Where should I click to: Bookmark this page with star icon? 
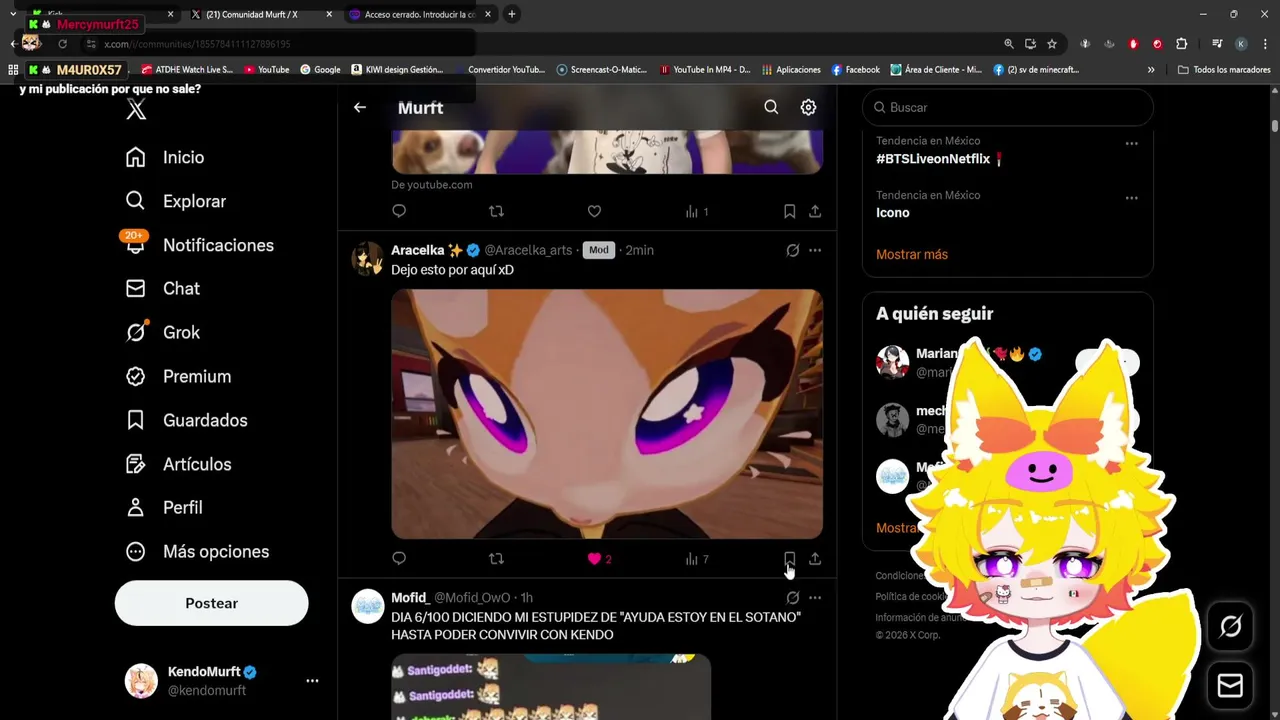[x=1052, y=44]
